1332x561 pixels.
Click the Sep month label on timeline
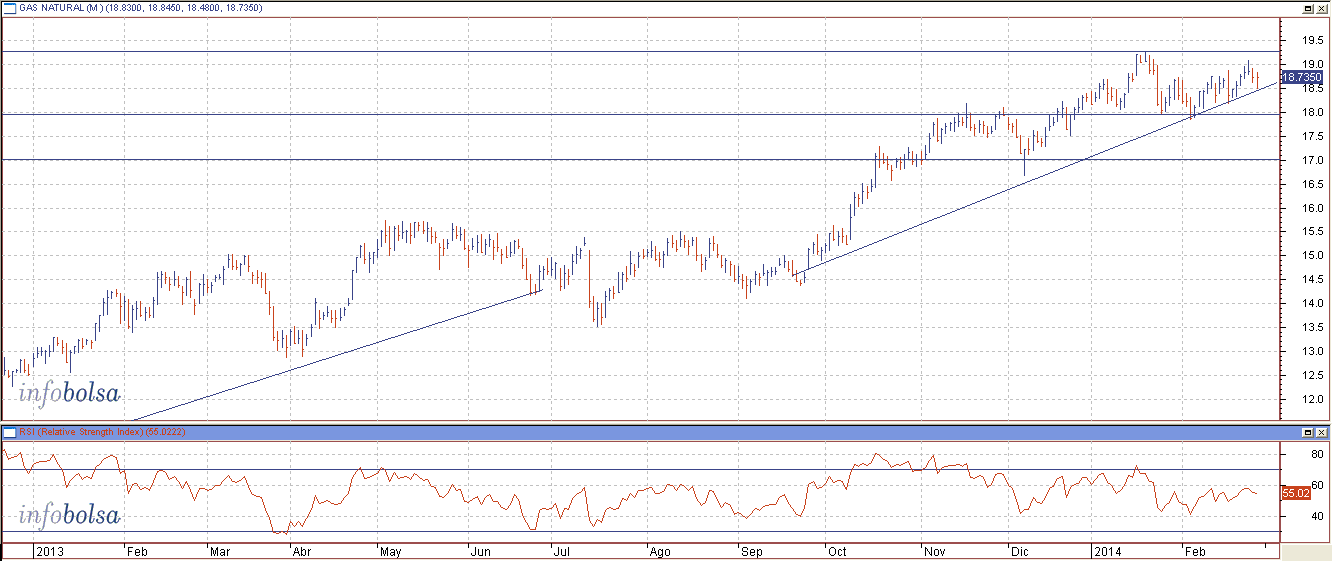pyautogui.click(x=750, y=551)
